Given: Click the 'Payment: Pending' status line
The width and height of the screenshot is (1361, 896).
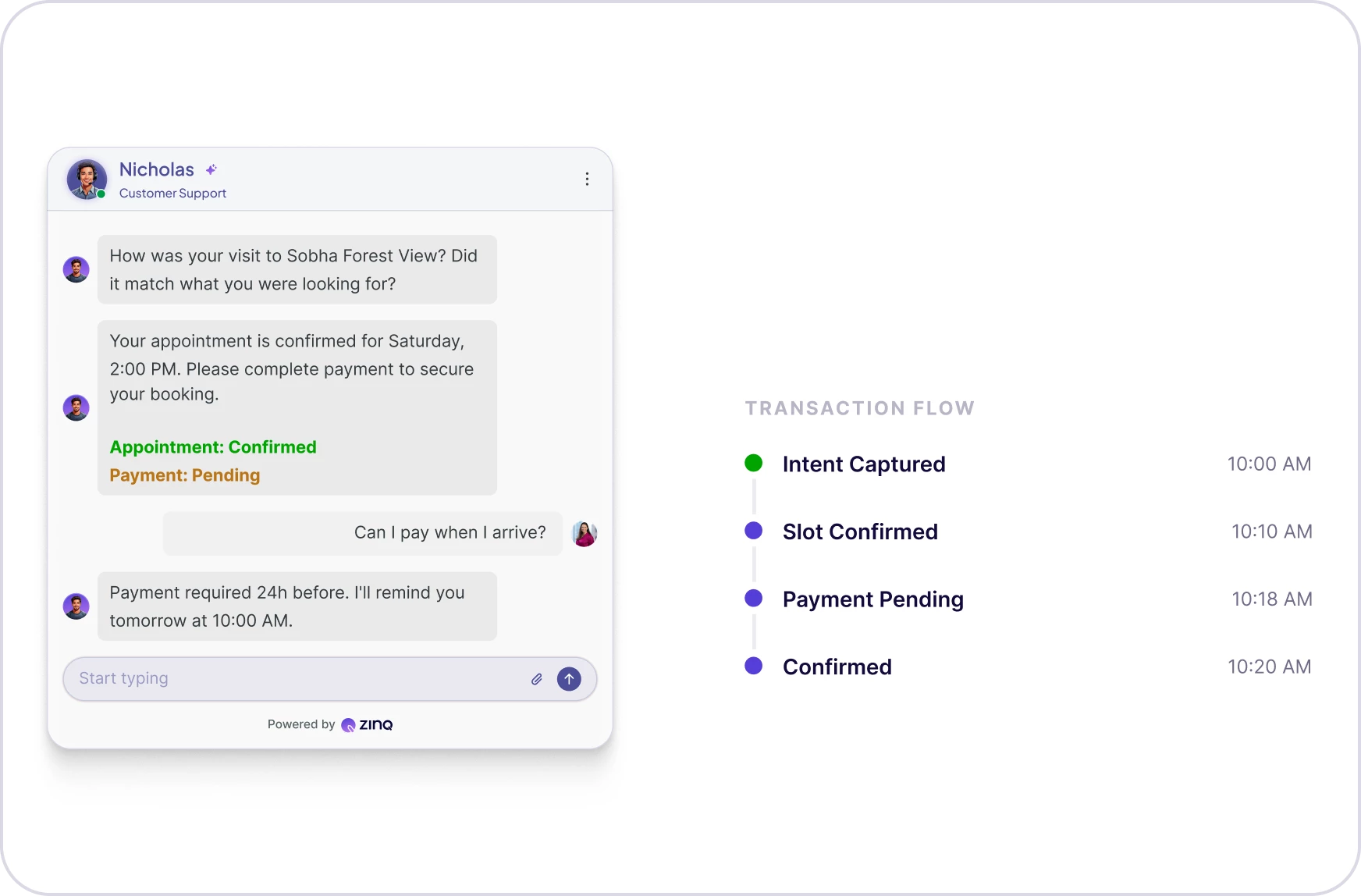Looking at the screenshot, I should pos(185,475).
